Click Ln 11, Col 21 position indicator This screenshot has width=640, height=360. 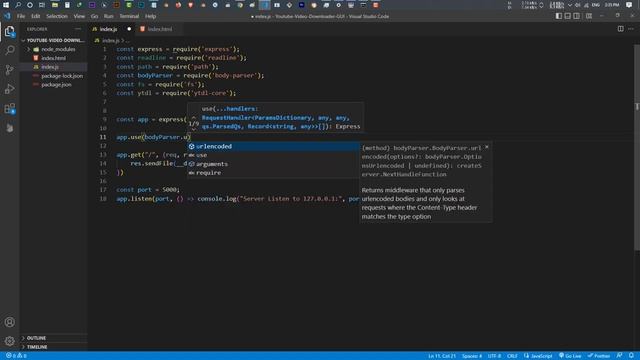tap(442, 356)
